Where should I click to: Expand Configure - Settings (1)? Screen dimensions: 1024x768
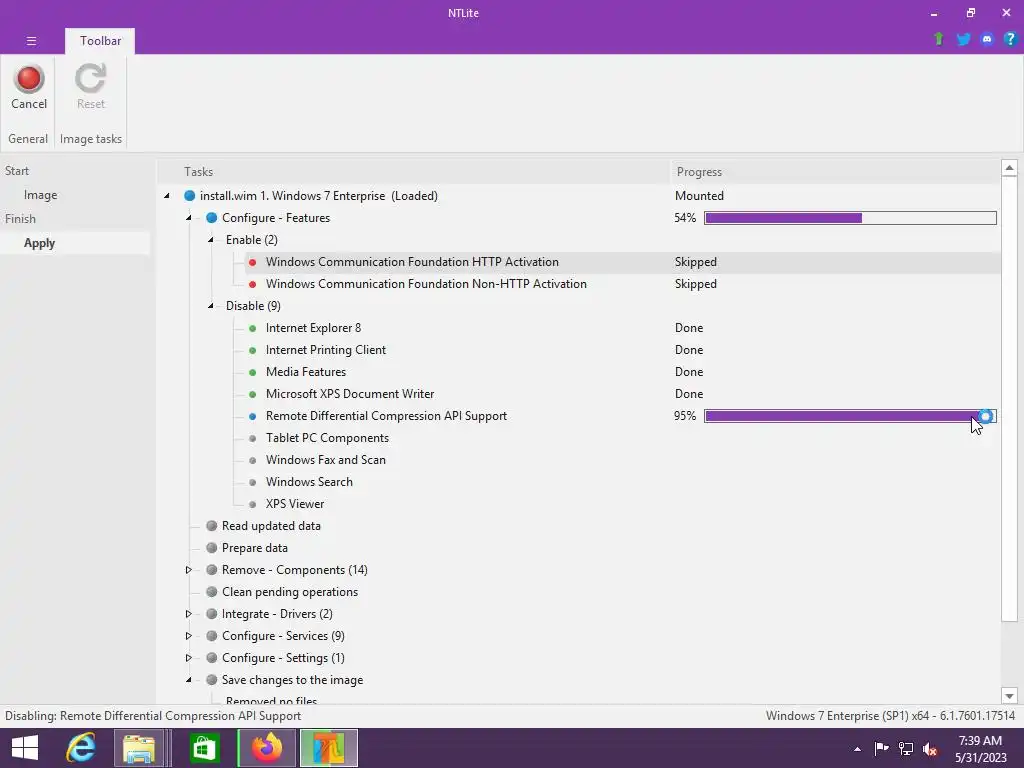pyautogui.click(x=189, y=658)
